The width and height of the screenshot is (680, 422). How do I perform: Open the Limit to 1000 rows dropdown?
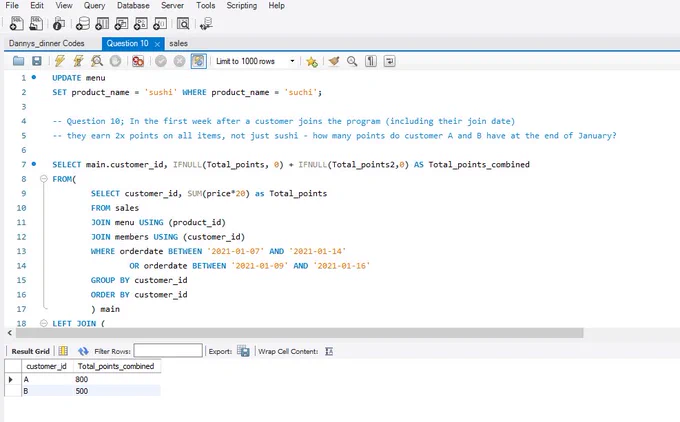point(255,61)
